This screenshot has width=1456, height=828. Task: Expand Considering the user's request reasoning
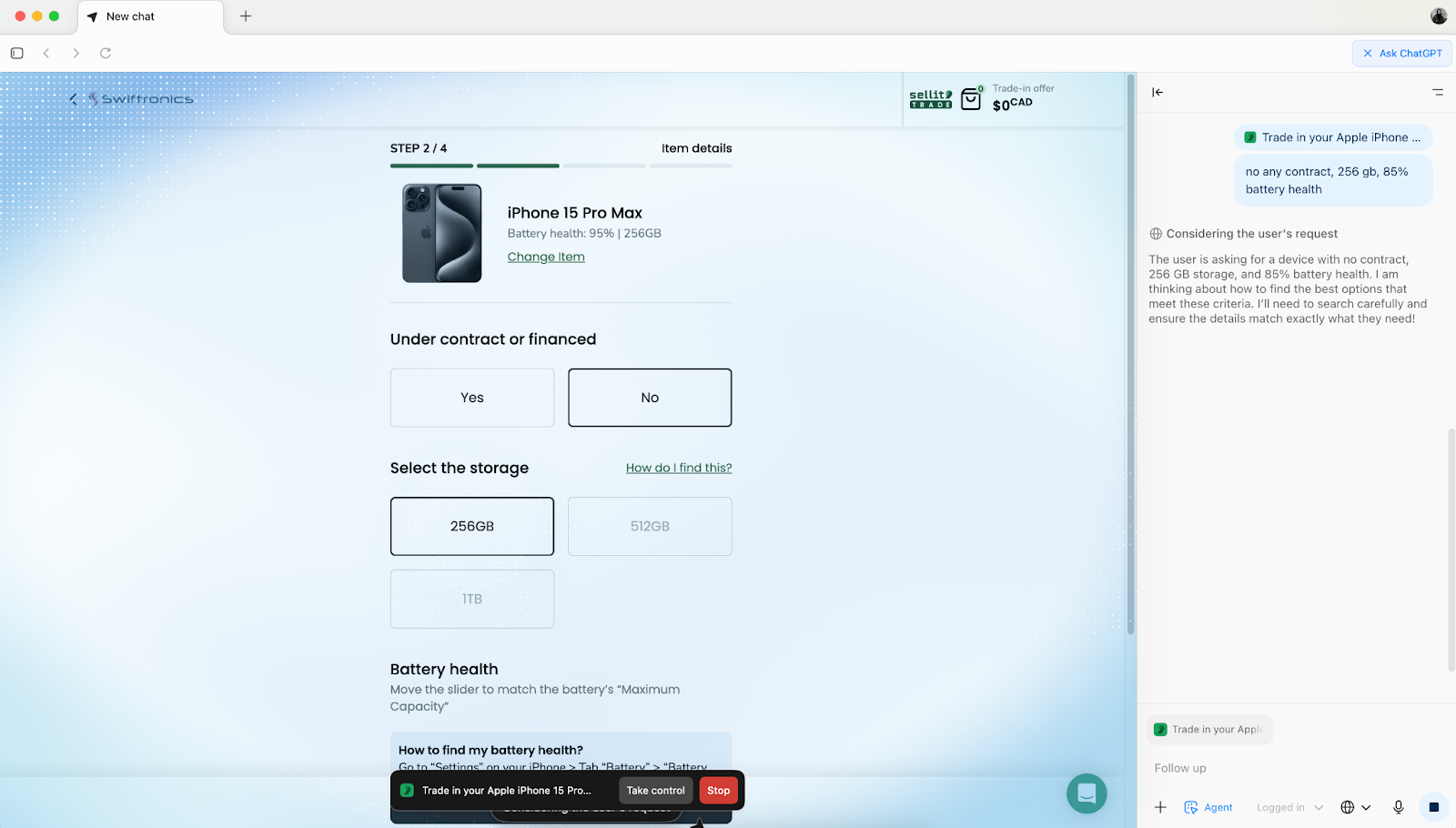[x=1244, y=234]
